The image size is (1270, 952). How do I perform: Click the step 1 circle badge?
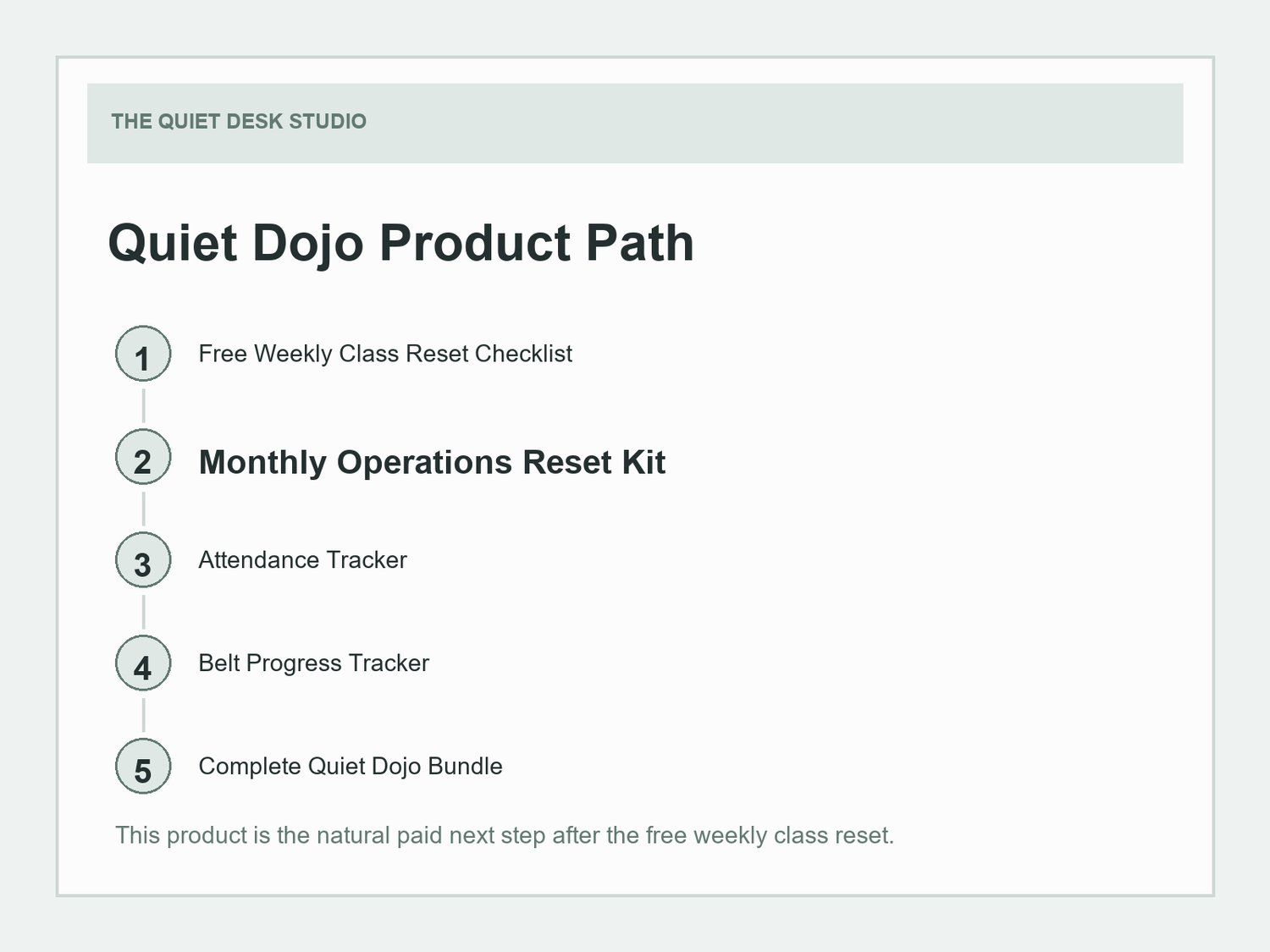(143, 354)
